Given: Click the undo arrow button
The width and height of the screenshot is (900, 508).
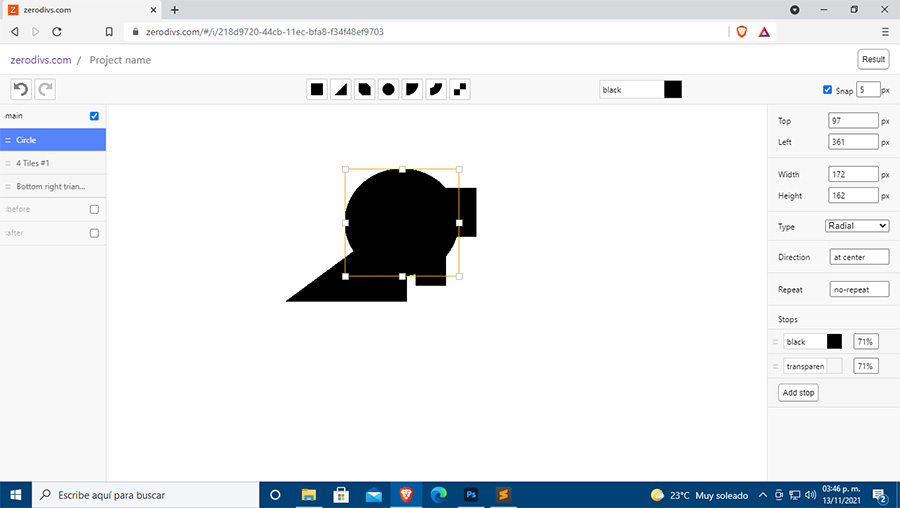Looking at the screenshot, I should pos(20,90).
